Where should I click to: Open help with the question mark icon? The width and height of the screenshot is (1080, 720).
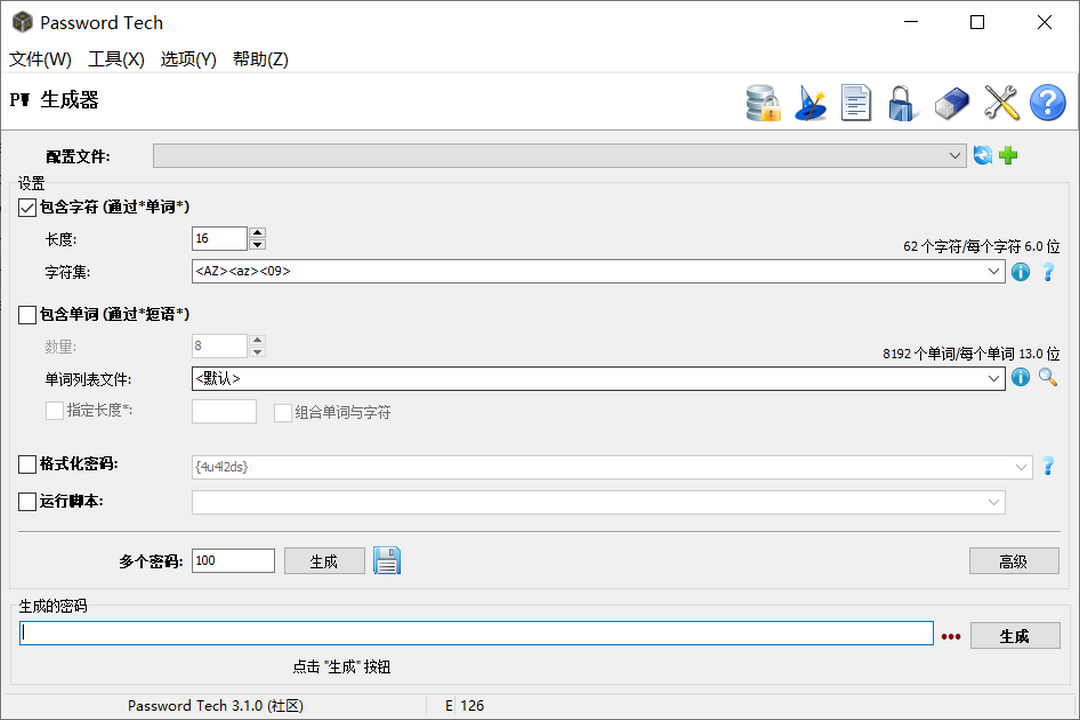[x=1047, y=103]
